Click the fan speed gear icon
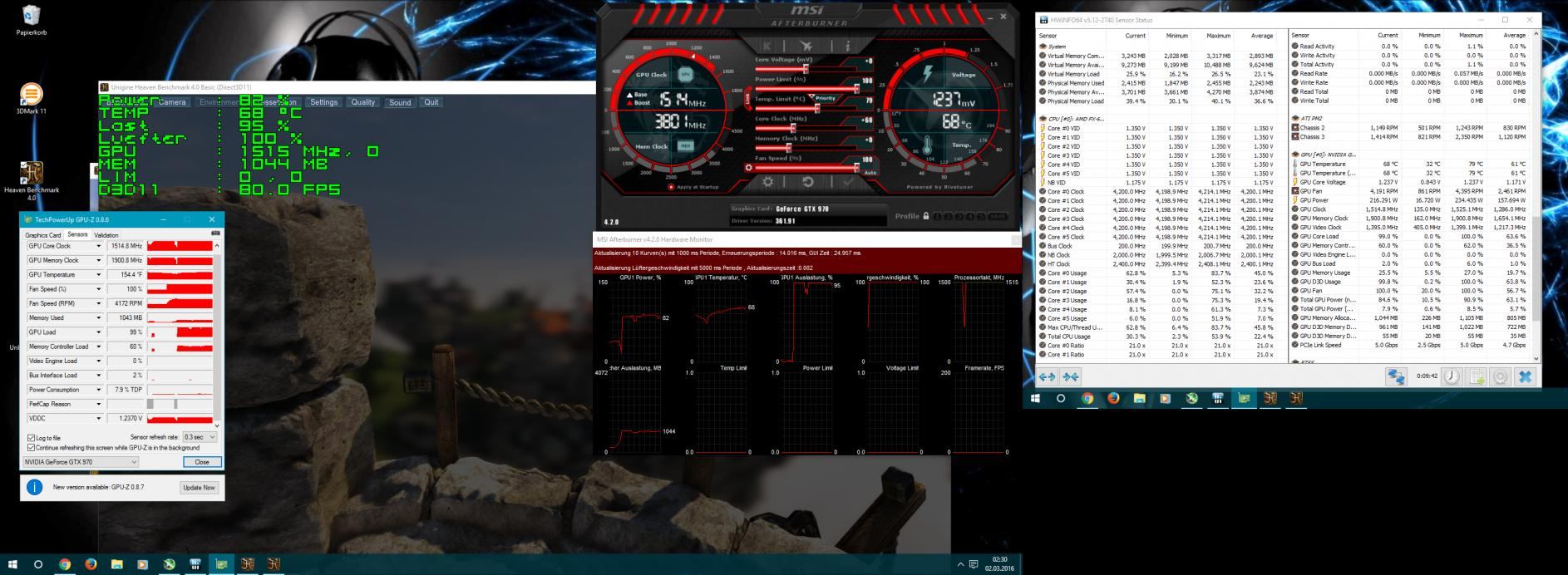1568x575 pixels. click(x=749, y=167)
